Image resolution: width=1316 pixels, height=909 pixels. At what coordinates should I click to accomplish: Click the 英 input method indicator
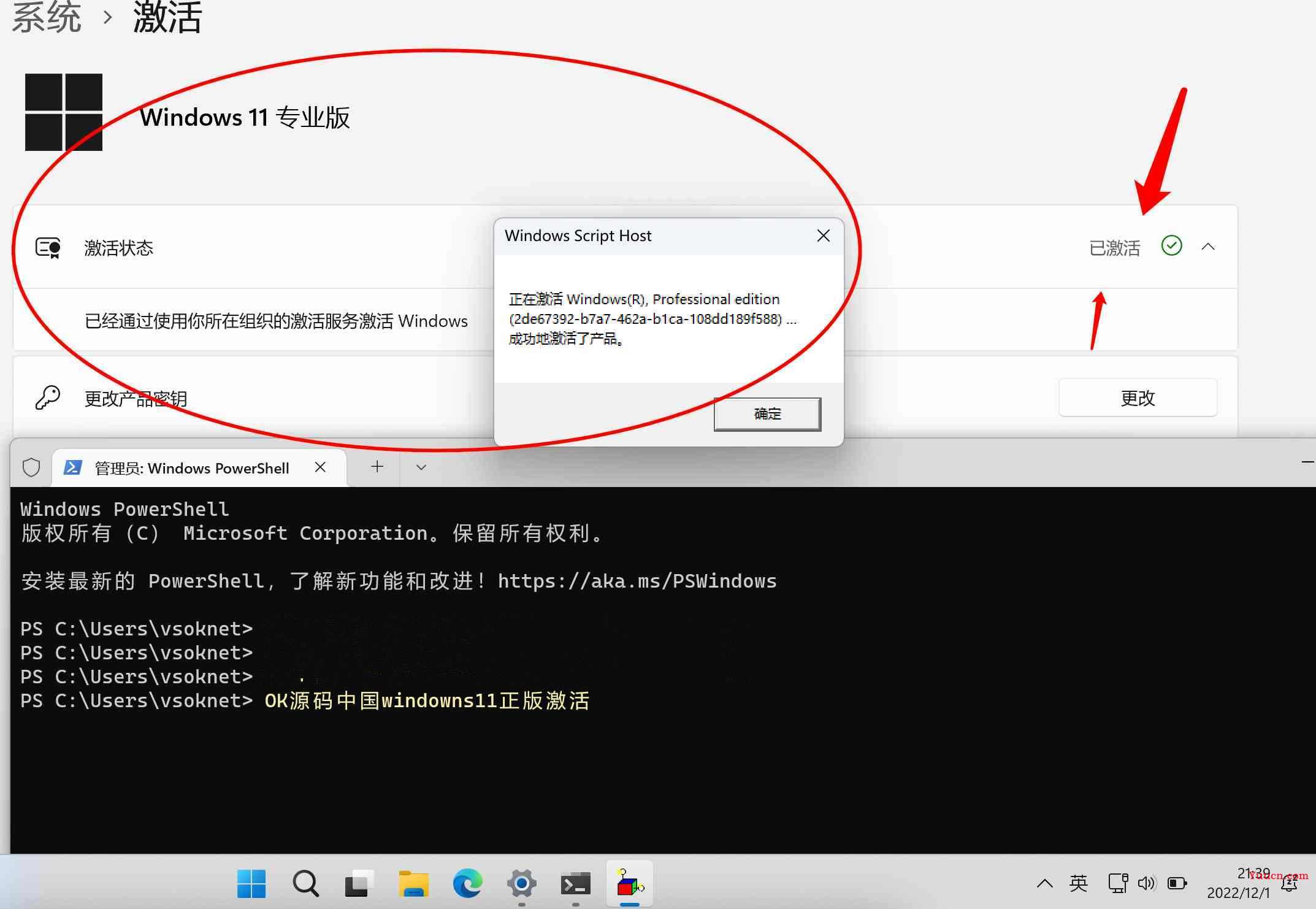coord(1078,883)
